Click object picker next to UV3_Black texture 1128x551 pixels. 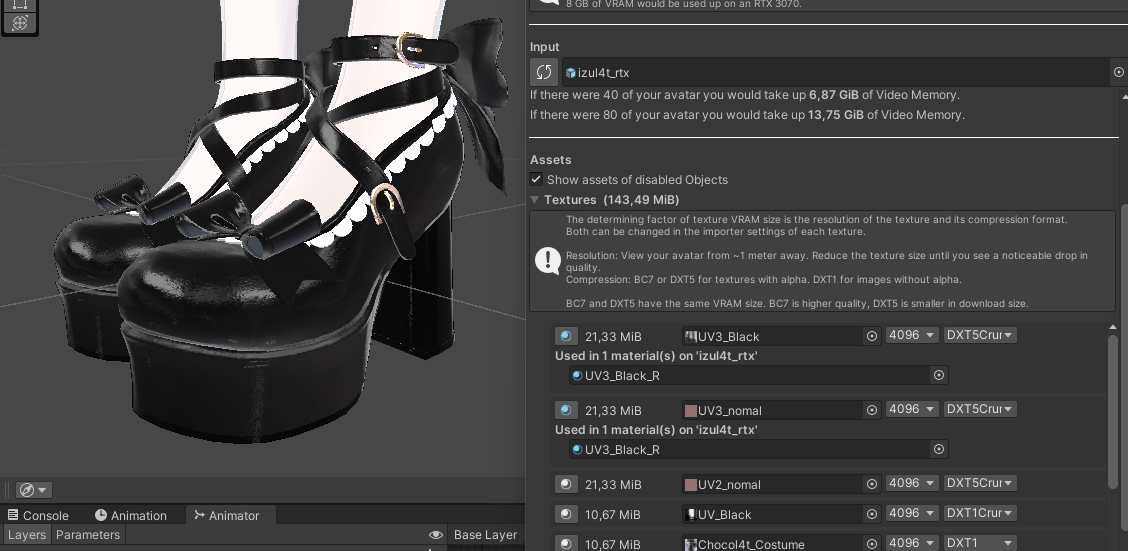click(x=872, y=337)
